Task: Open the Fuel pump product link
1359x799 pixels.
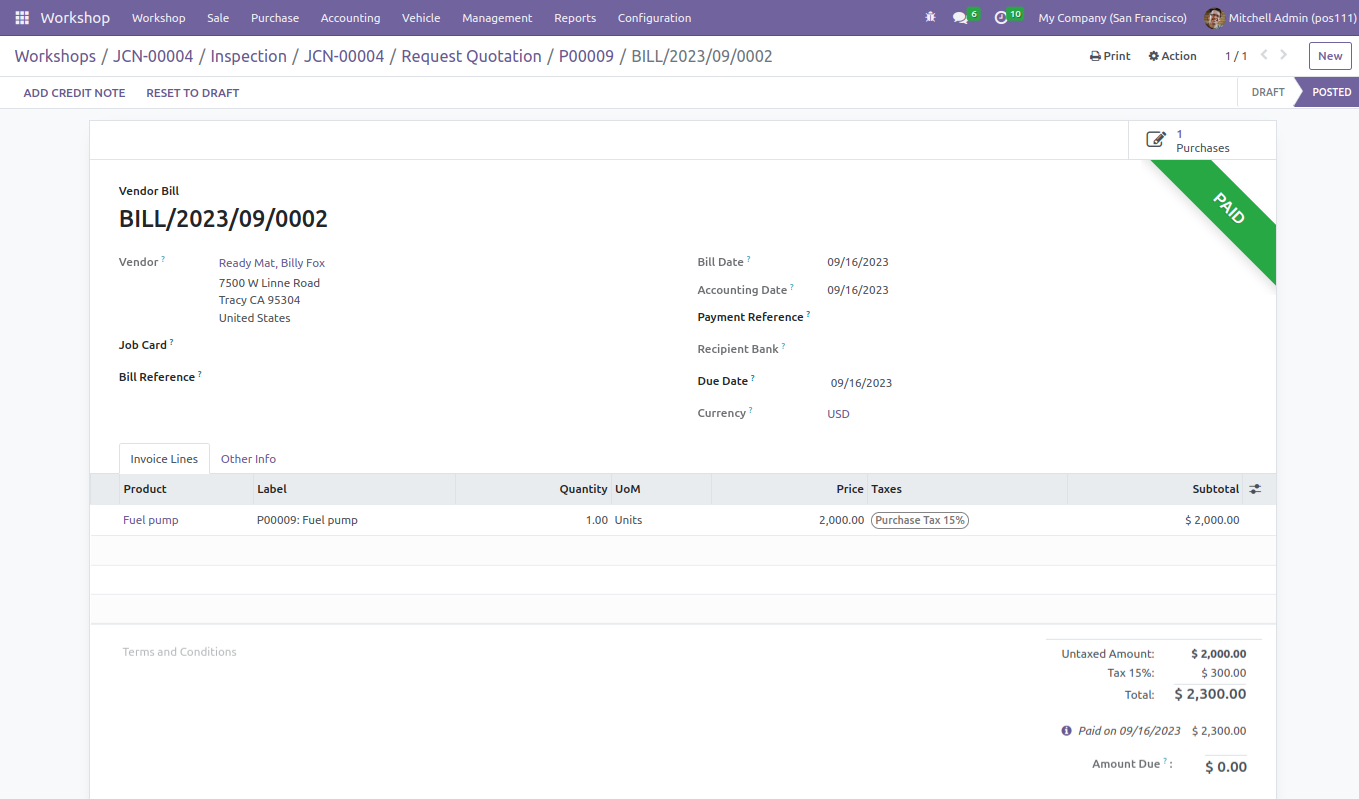Action: tap(151, 520)
